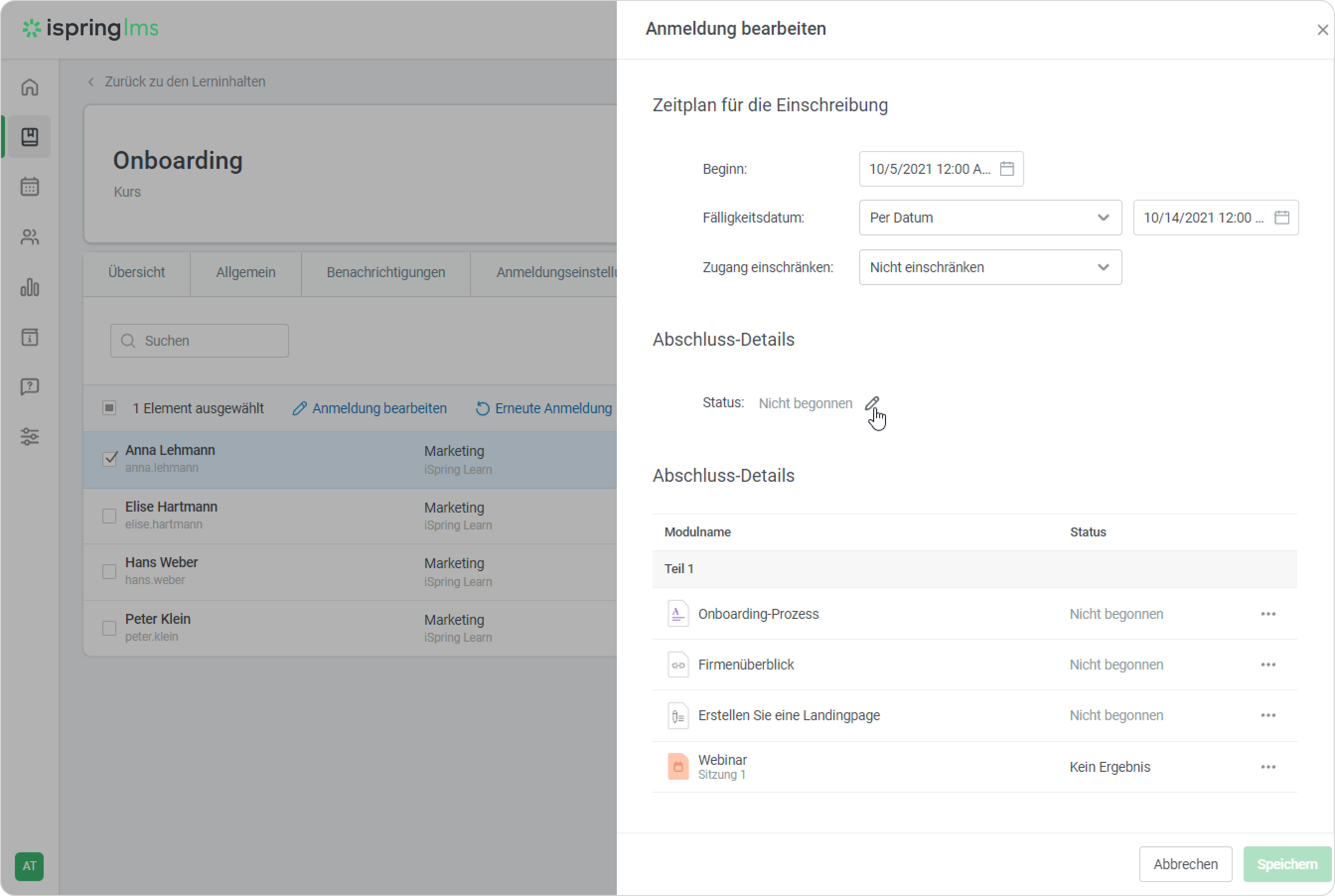The image size is (1335, 896).
Task: Open more options for Onboarding-Prozess module
Action: click(1267, 614)
